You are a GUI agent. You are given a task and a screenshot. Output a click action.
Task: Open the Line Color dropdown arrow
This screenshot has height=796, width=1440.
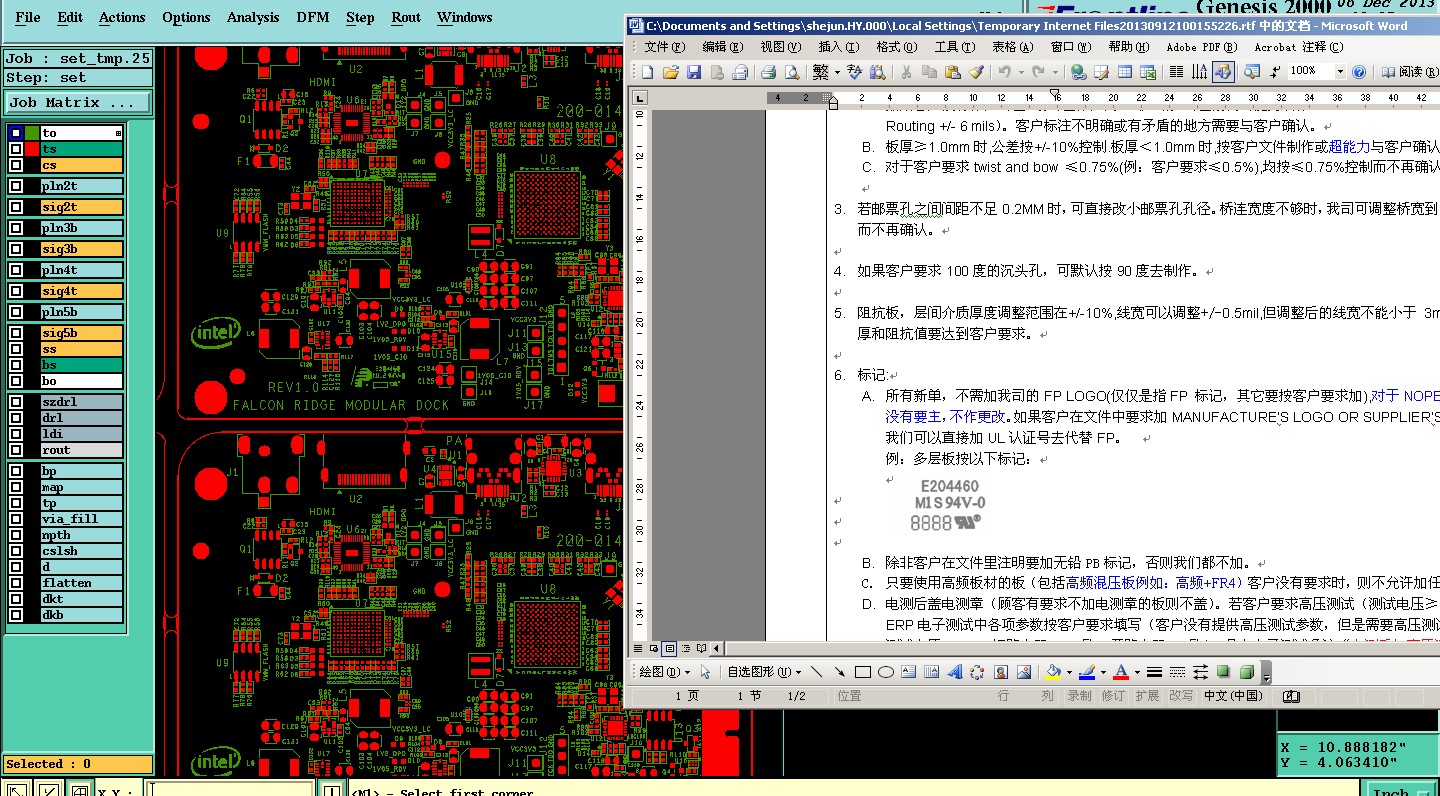1103,672
